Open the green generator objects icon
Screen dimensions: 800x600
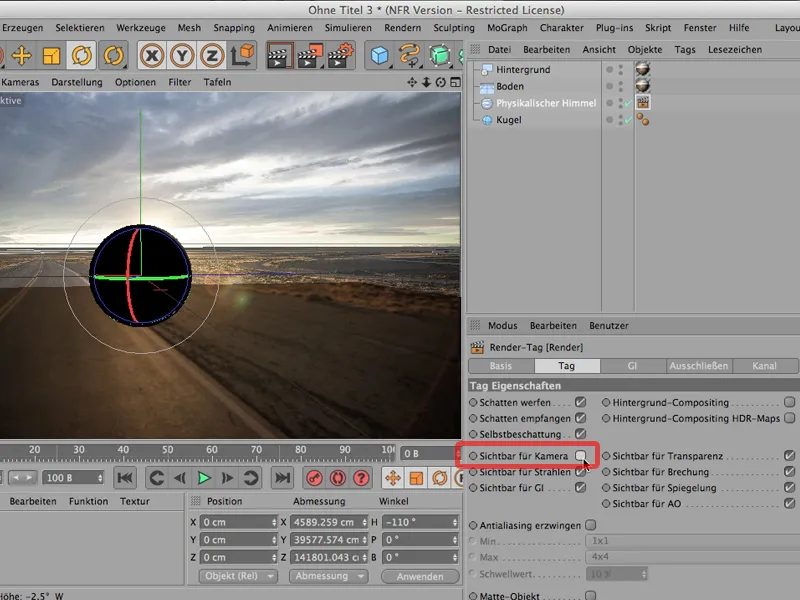(x=439, y=55)
